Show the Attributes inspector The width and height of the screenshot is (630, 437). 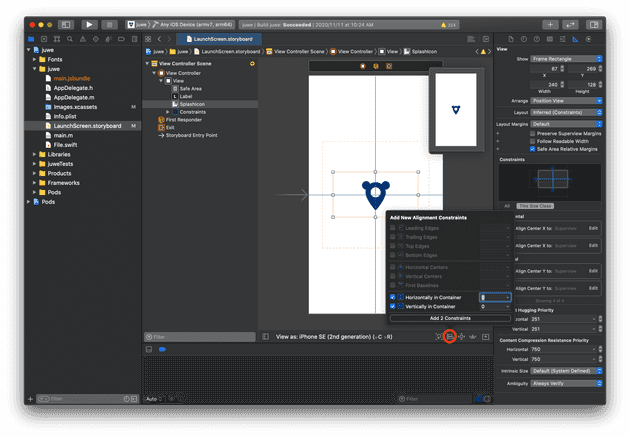tap(562, 39)
